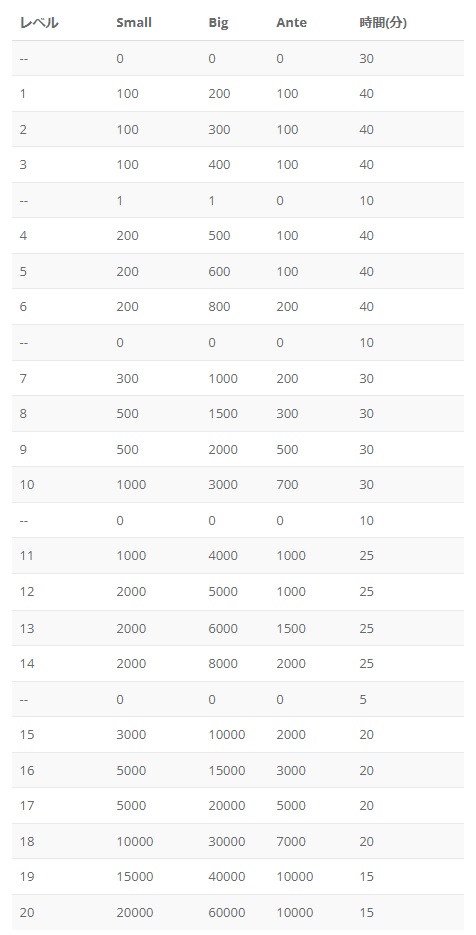The image size is (476, 935).
Task: Select Big blind 800 in level 6
Action: (x=219, y=306)
